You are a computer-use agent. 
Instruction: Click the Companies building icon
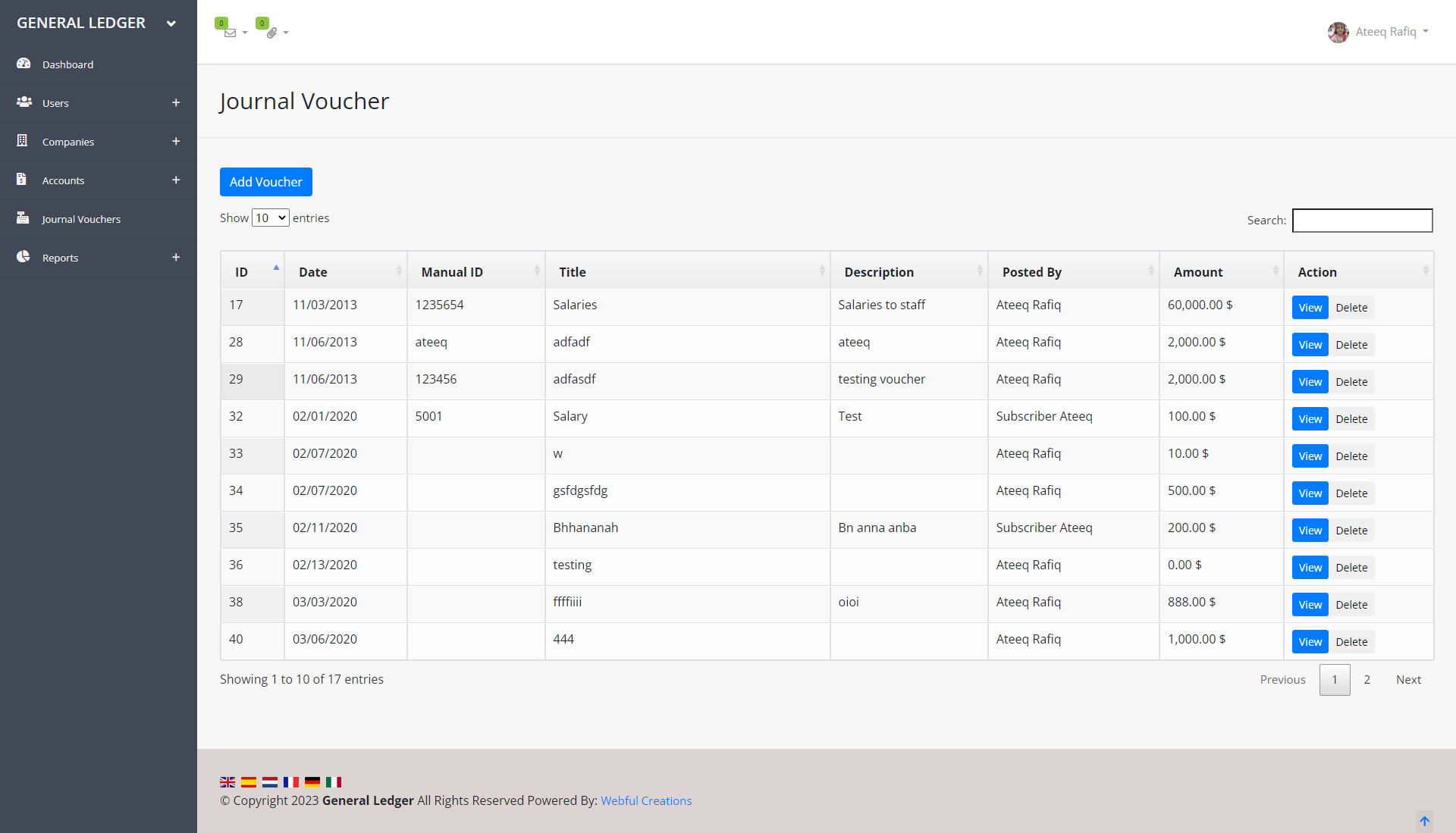[x=22, y=141]
